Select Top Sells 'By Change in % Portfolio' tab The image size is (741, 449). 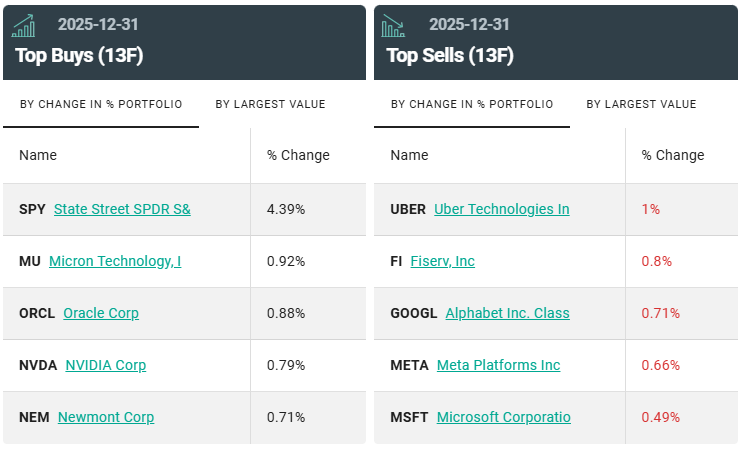click(472, 104)
